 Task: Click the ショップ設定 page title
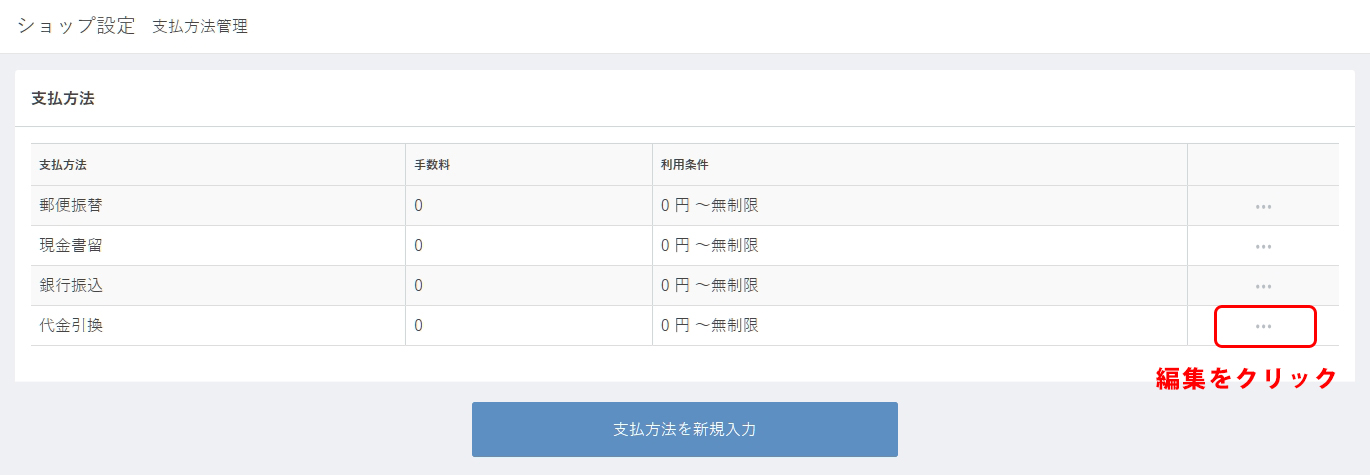(76, 26)
